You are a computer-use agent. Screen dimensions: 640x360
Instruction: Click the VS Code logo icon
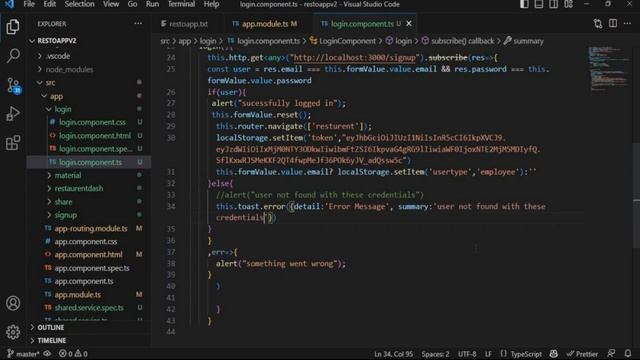pos(9,4)
